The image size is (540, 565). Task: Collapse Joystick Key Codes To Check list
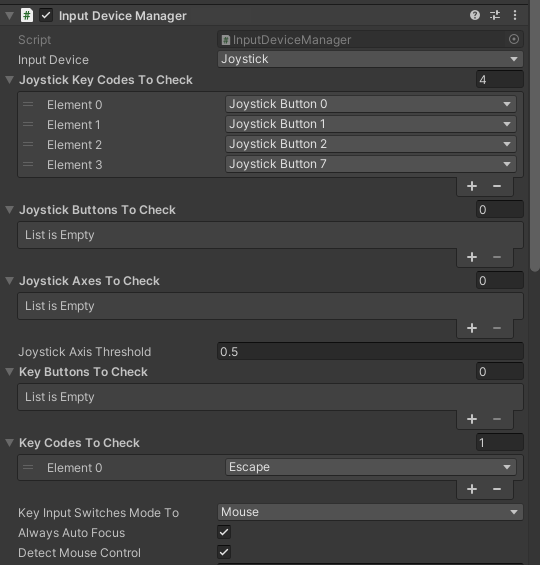10,80
